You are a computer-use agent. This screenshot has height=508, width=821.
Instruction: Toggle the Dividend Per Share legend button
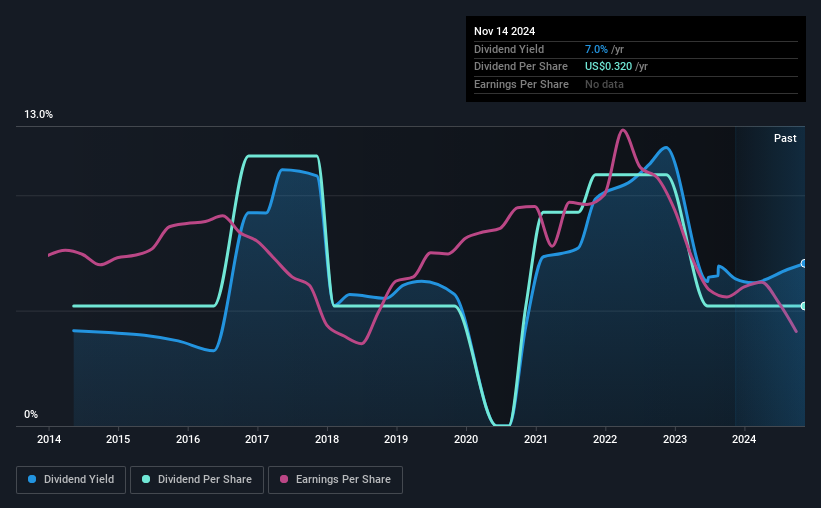197,480
